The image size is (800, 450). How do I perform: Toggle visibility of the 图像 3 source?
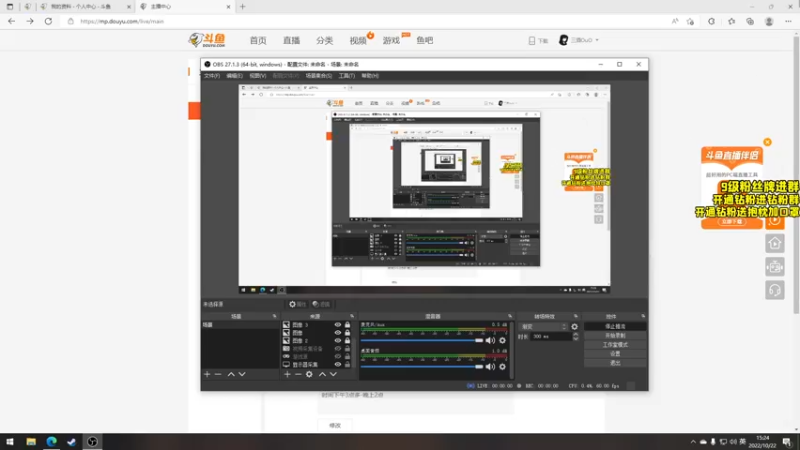tap(338, 324)
